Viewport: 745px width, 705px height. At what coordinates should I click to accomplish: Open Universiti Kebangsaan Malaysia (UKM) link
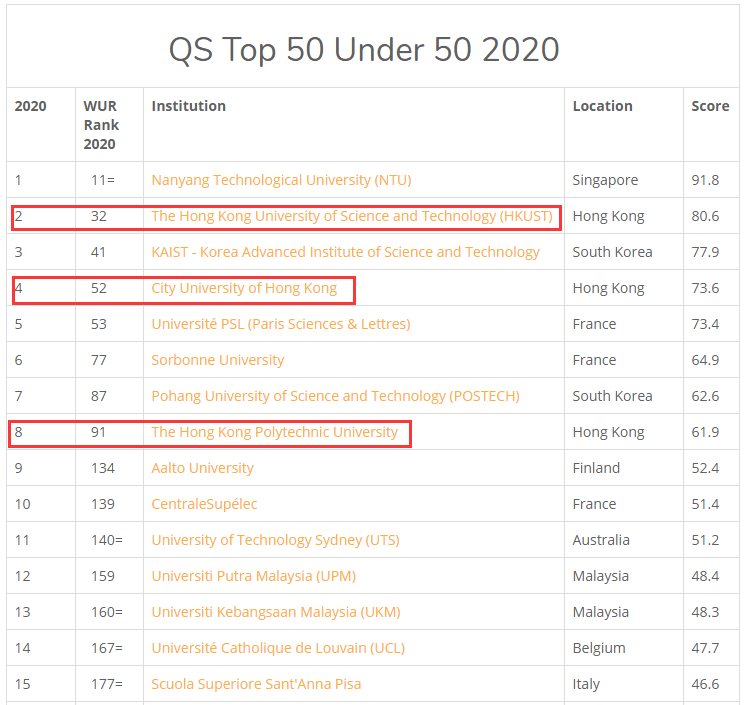pyautogui.click(x=268, y=612)
